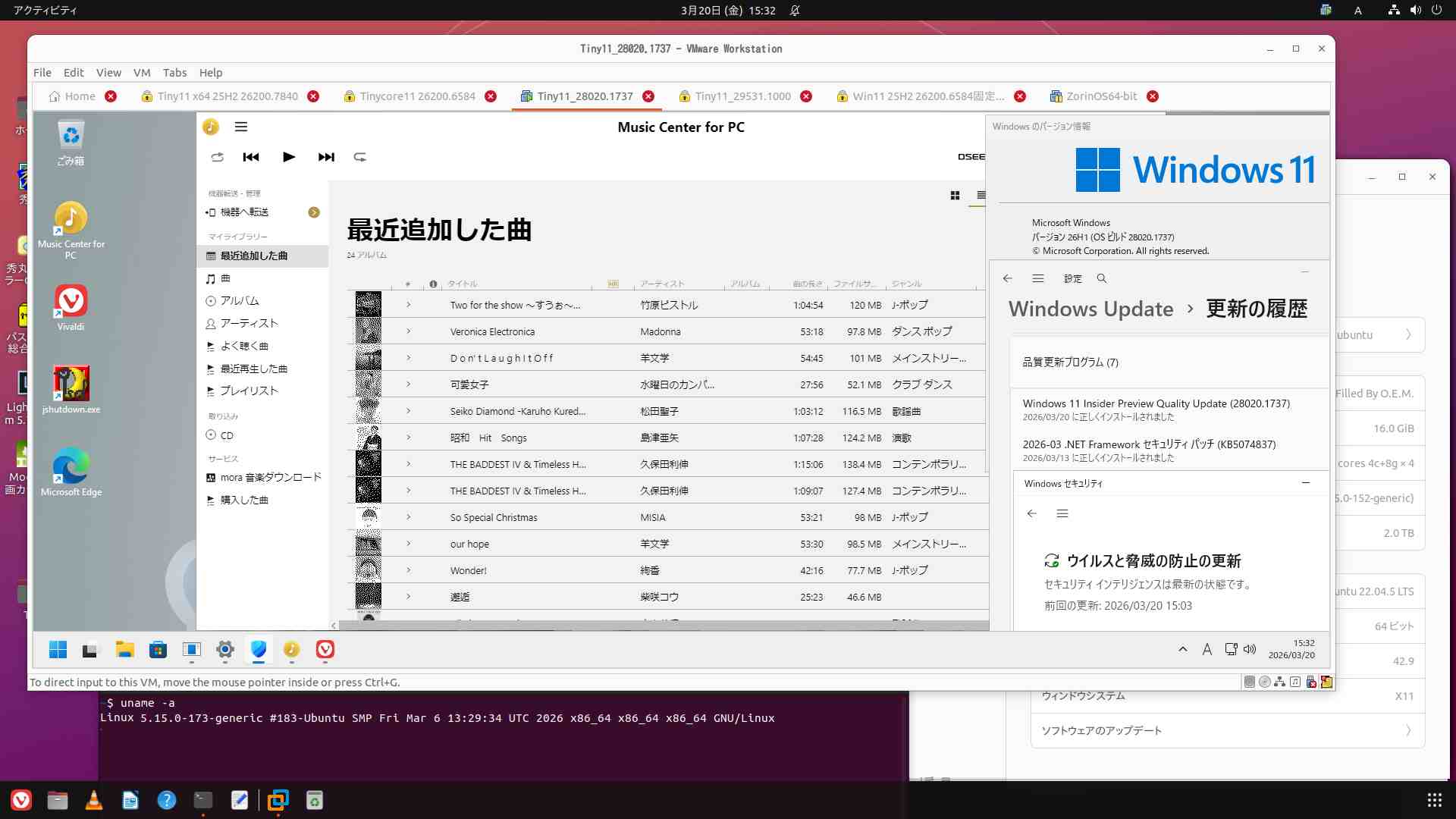Open Microsoft Store from taskbar
Screen dimensions: 1456x819
[158, 650]
